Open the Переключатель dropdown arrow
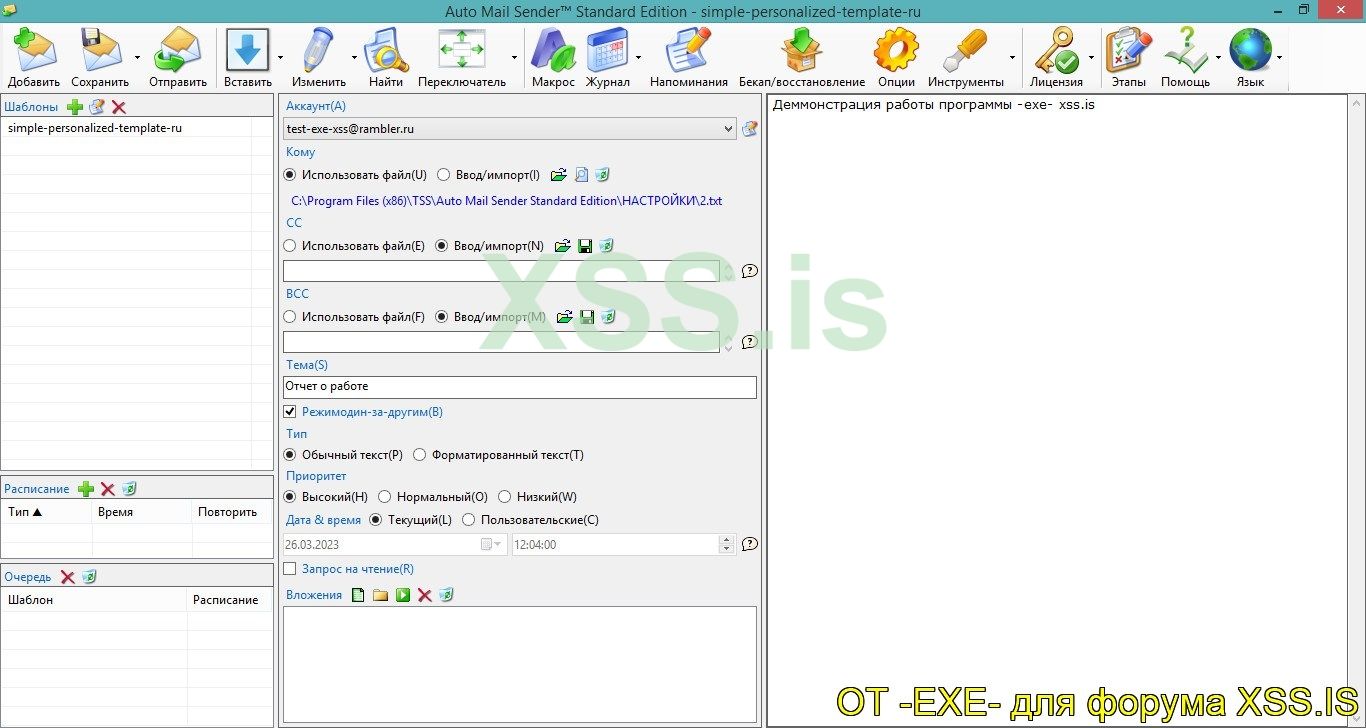The width and height of the screenshot is (1366, 728). click(x=514, y=58)
